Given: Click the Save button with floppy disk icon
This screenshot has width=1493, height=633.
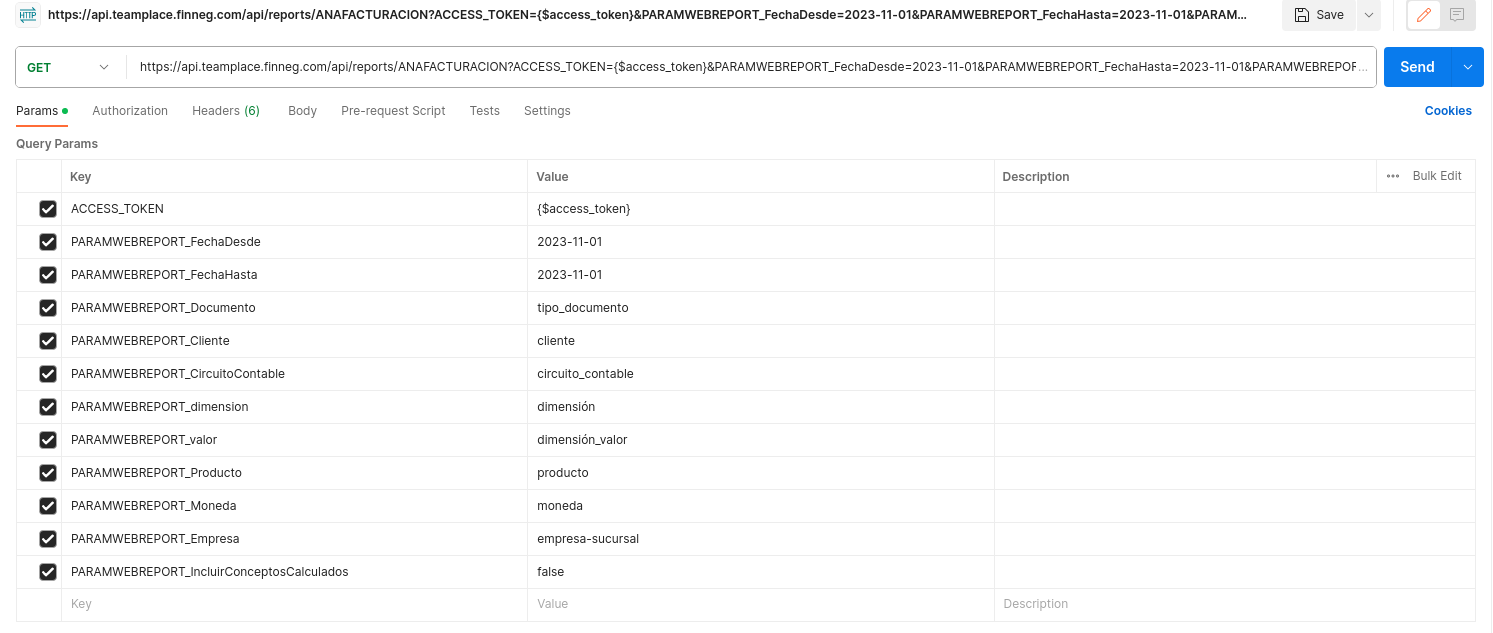Looking at the screenshot, I should click(1319, 15).
